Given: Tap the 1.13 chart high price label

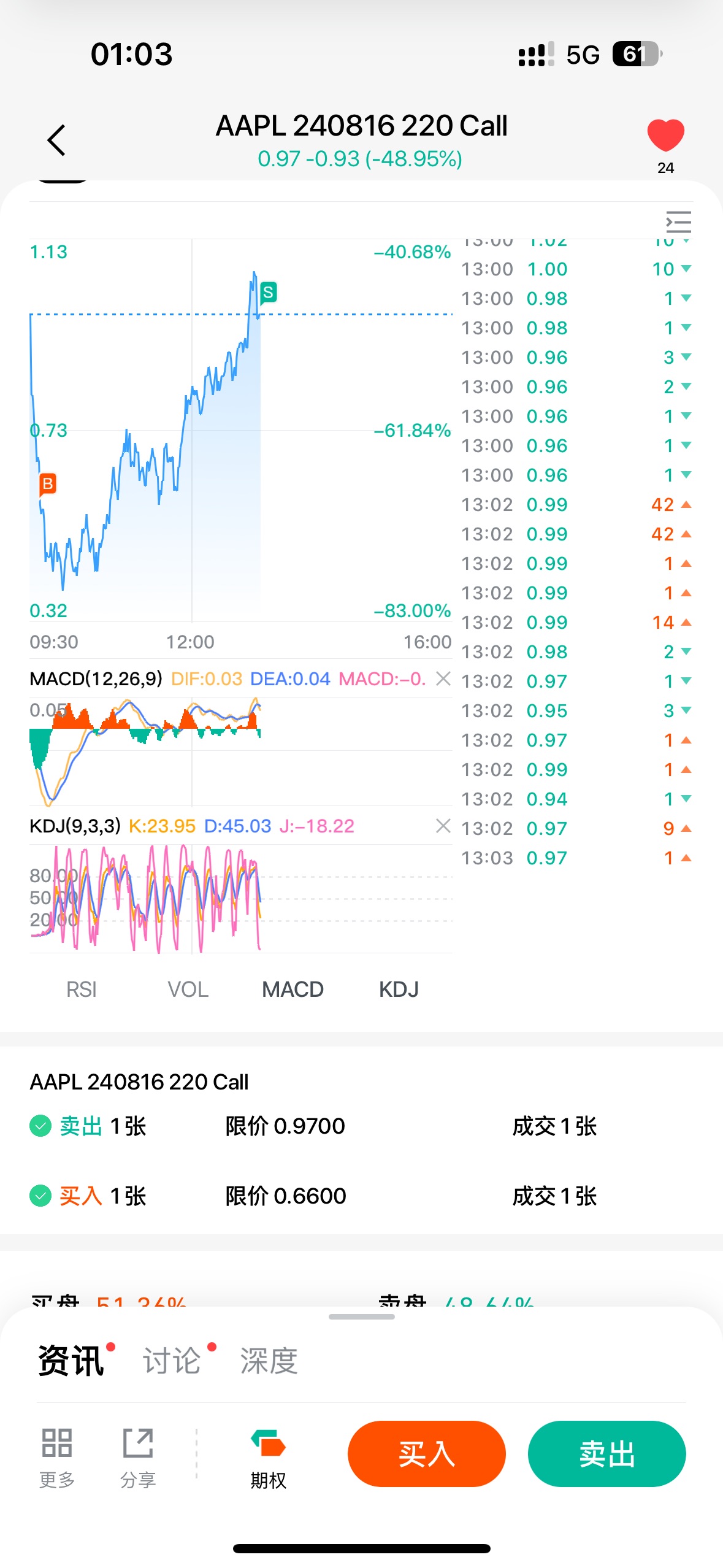Looking at the screenshot, I should tap(48, 252).
